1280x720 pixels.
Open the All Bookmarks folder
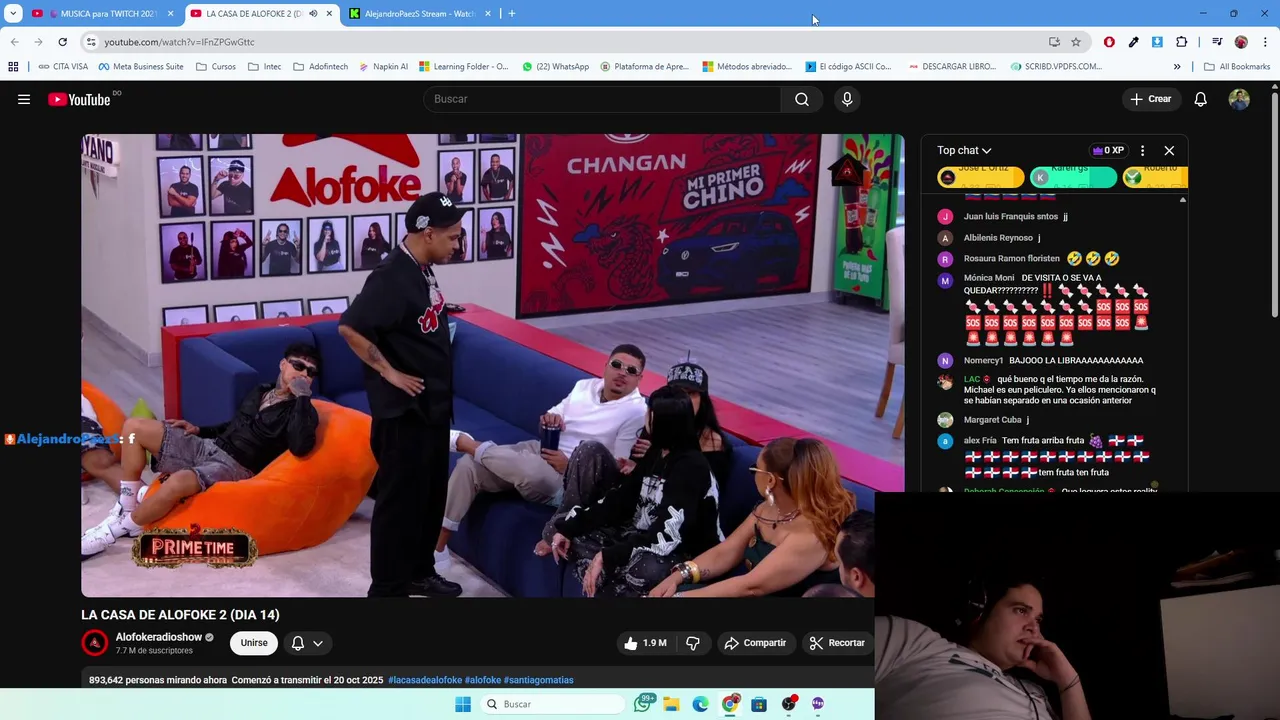[x=1237, y=67]
